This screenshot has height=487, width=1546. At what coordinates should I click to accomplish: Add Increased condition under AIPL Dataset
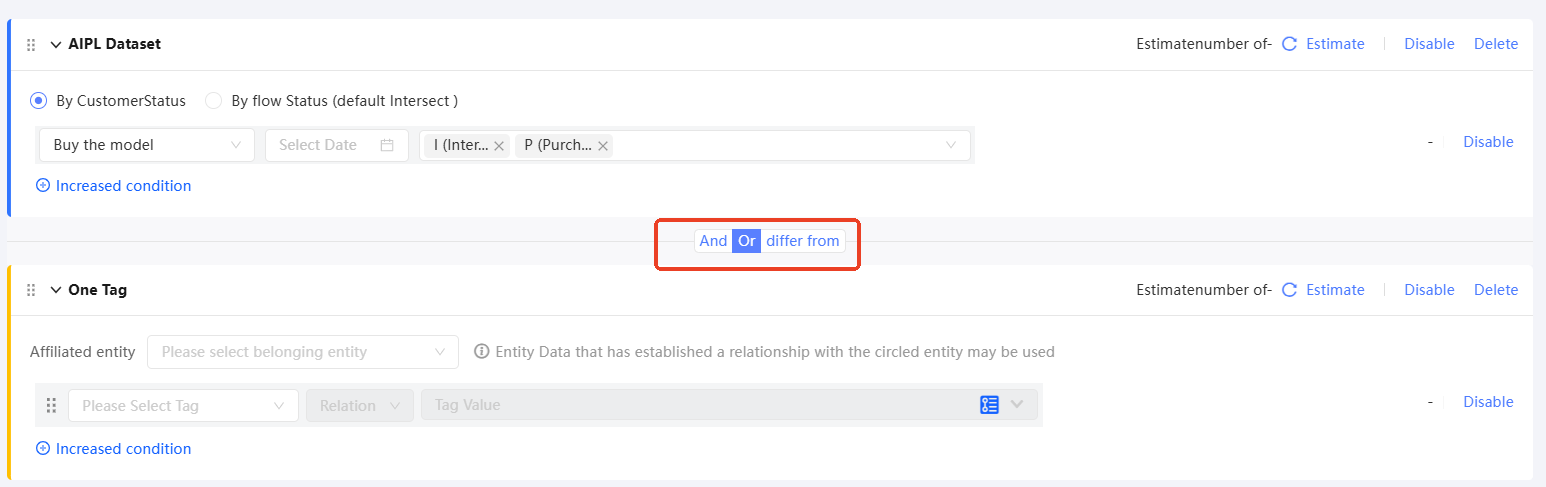click(x=113, y=186)
